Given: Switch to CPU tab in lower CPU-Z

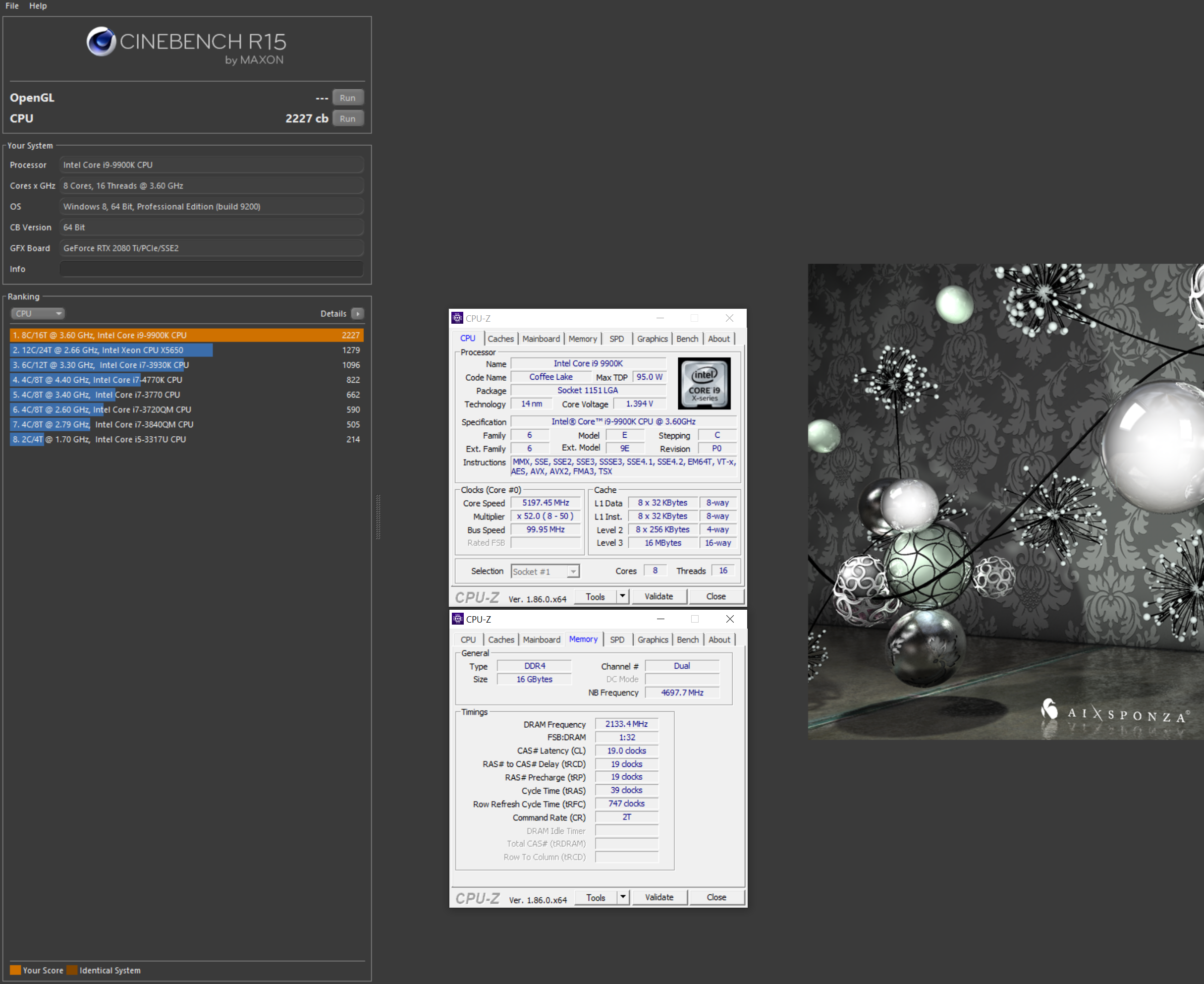Looking at the screenshot, I should [468, 640].
